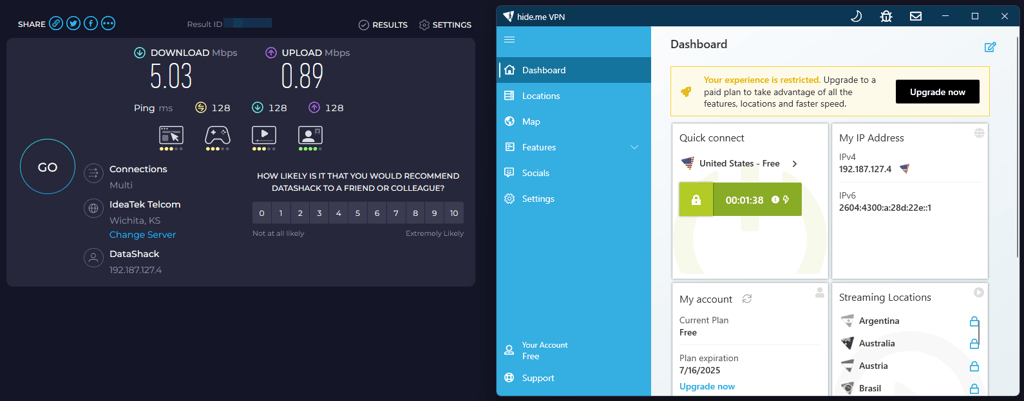Click the globe icon in My IP Address
The image size is (1024, 401).
pos(979,133)
